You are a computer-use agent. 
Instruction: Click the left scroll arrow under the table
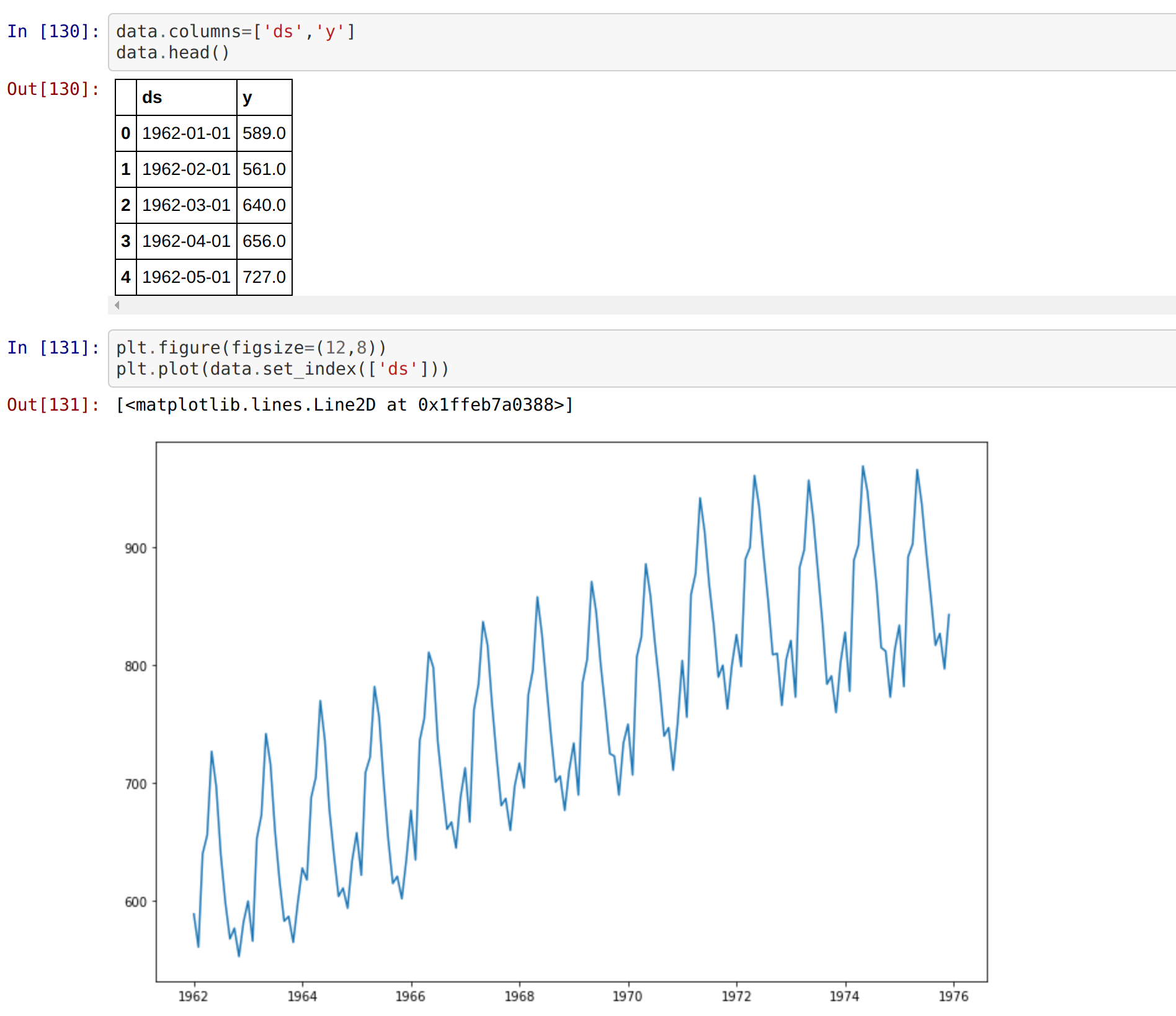(x=118, y=305)
